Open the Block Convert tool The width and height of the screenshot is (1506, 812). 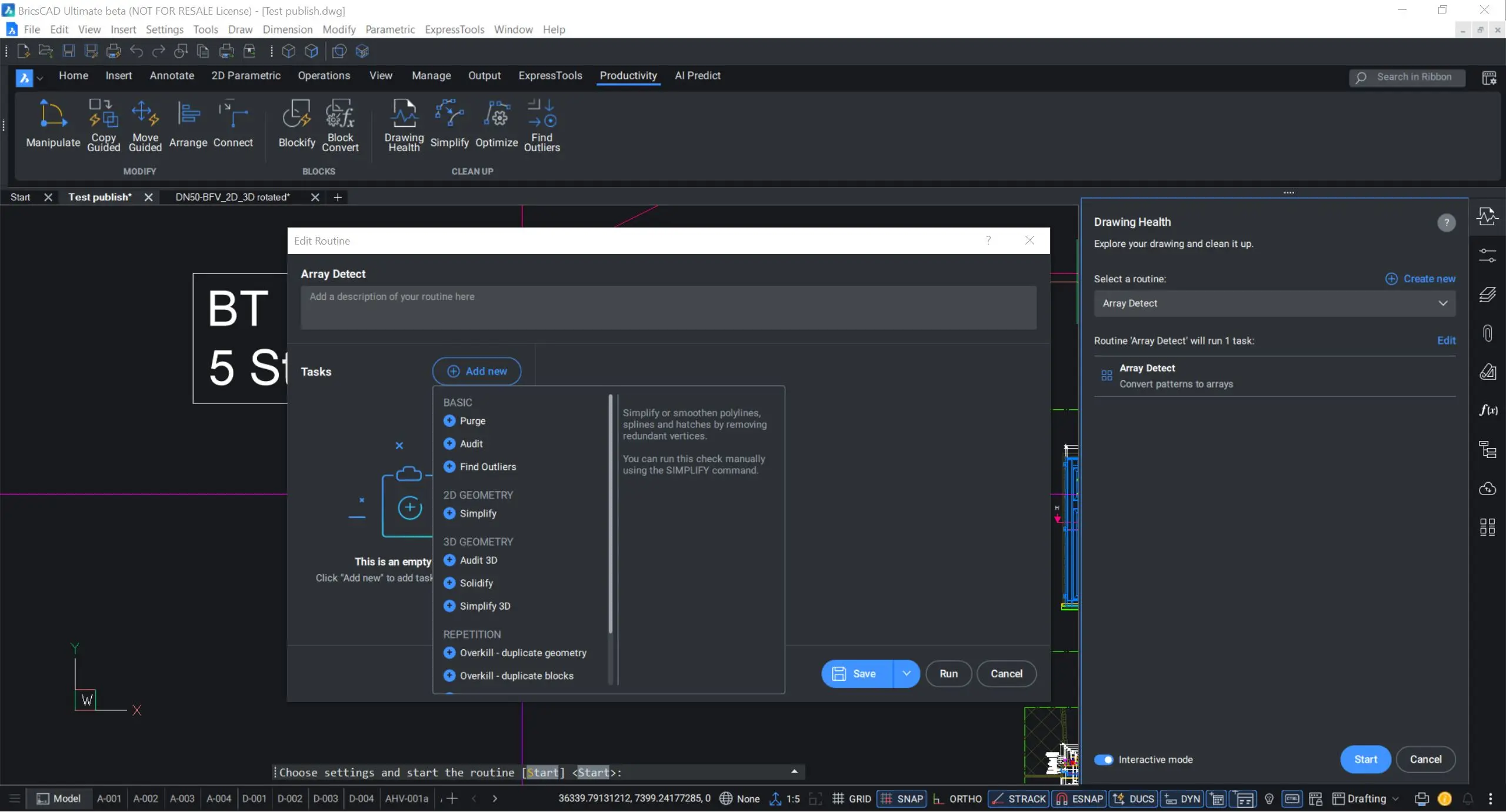[x=340, y=125]
